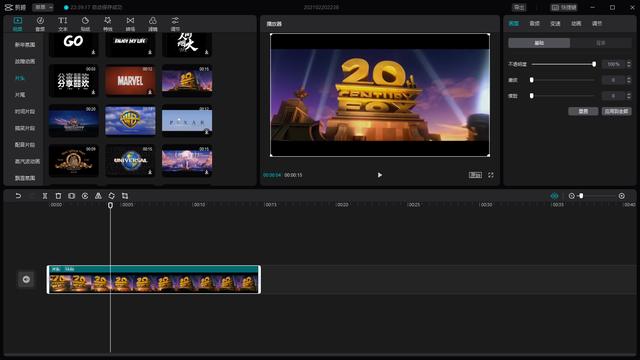
Task: Toggle the track button left of the clip
Action: (x=26, y=279)
